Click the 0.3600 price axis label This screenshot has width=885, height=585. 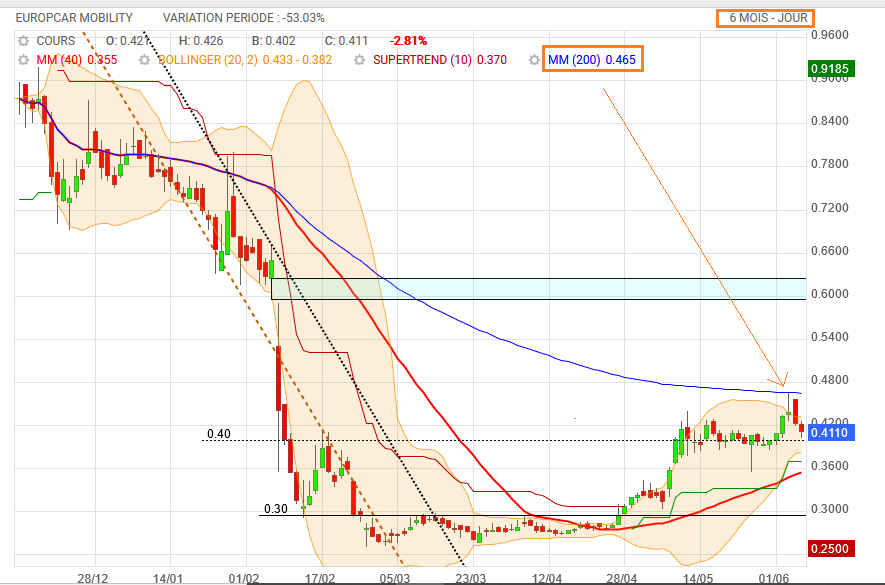830,466
